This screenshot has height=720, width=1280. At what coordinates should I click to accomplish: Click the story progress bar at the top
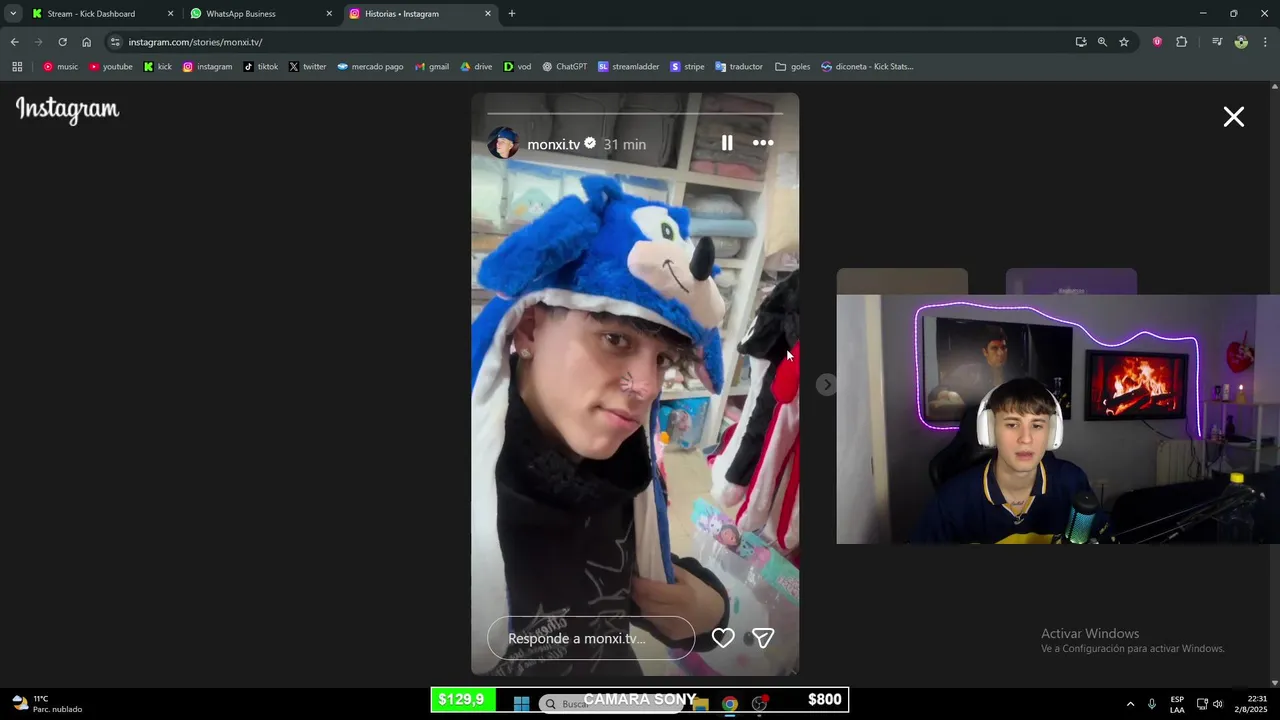click(x=635, y=113)
